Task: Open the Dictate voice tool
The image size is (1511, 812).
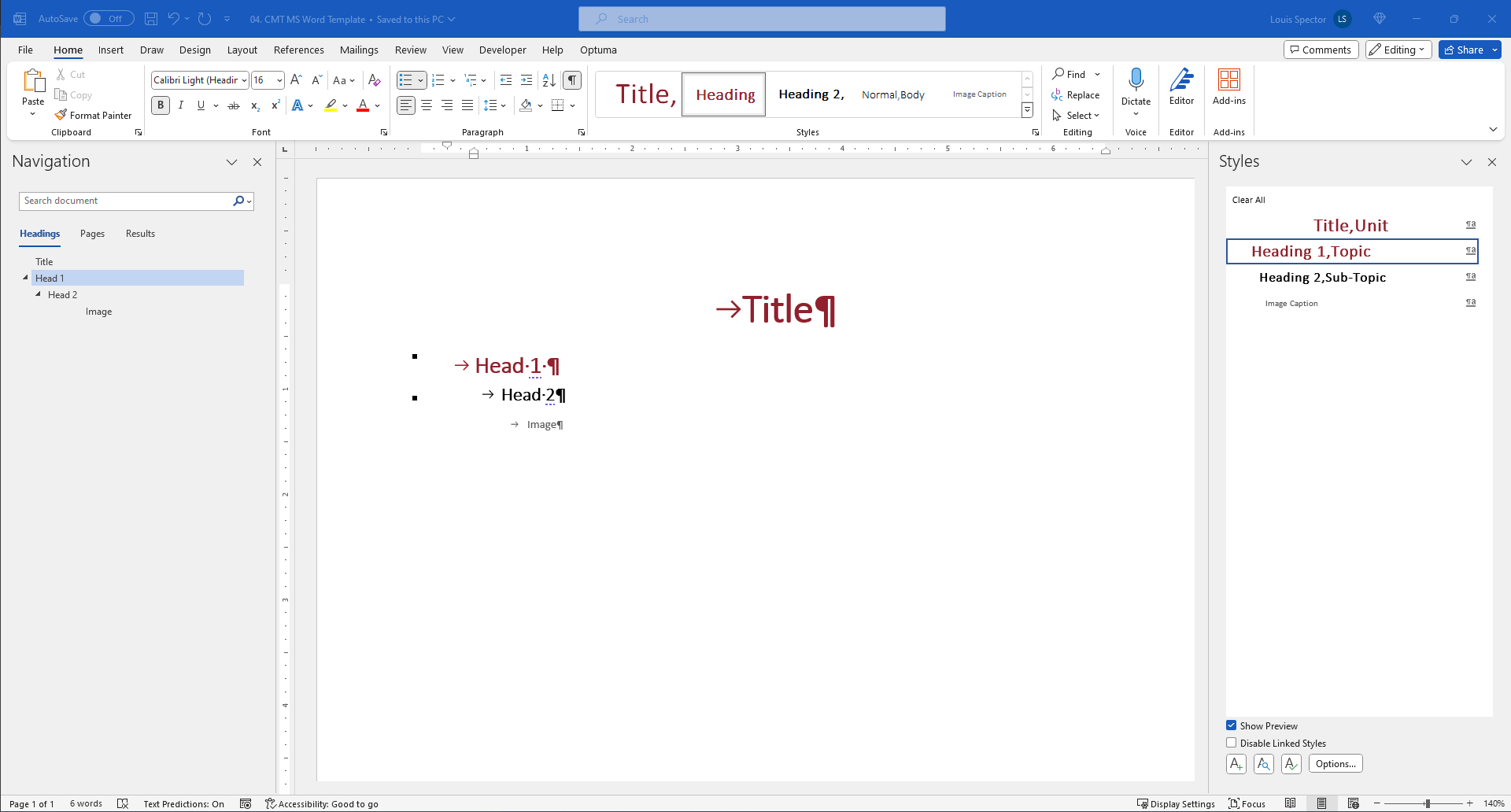Action: [x=1136, y=87]
